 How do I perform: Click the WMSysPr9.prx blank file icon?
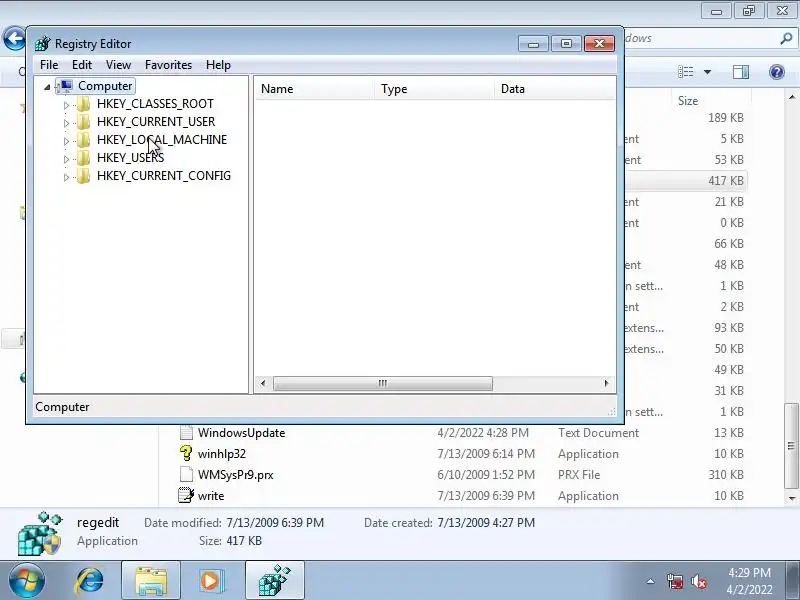186,474
